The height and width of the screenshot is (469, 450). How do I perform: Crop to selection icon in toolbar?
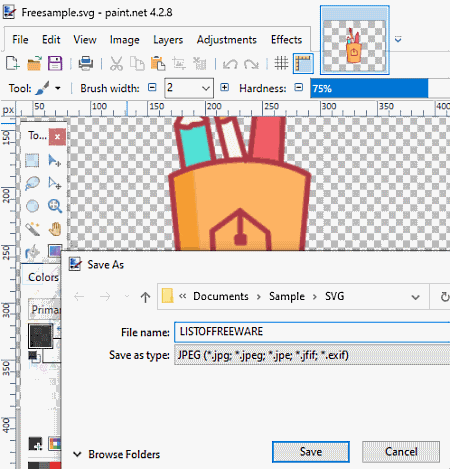point(179,63)
